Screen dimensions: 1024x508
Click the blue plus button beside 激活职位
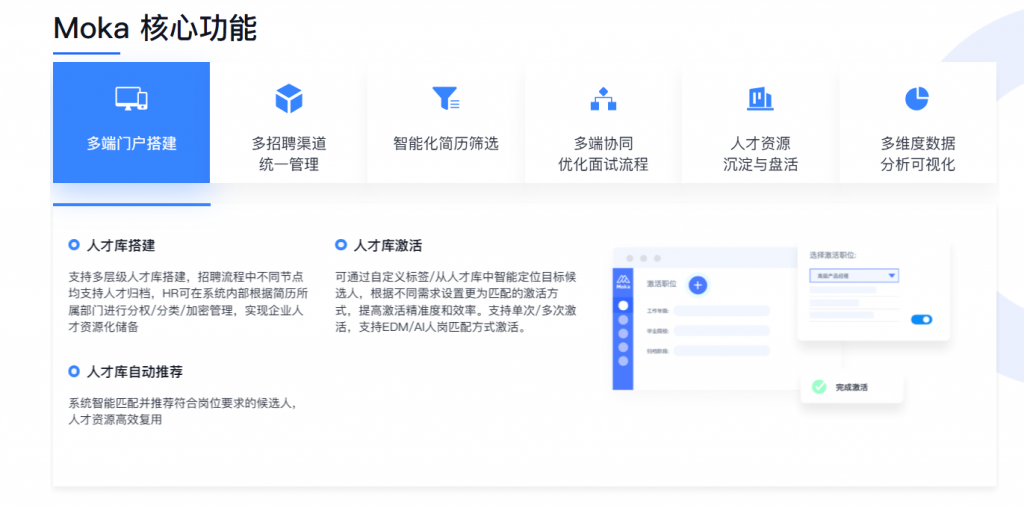pos(698,285)
